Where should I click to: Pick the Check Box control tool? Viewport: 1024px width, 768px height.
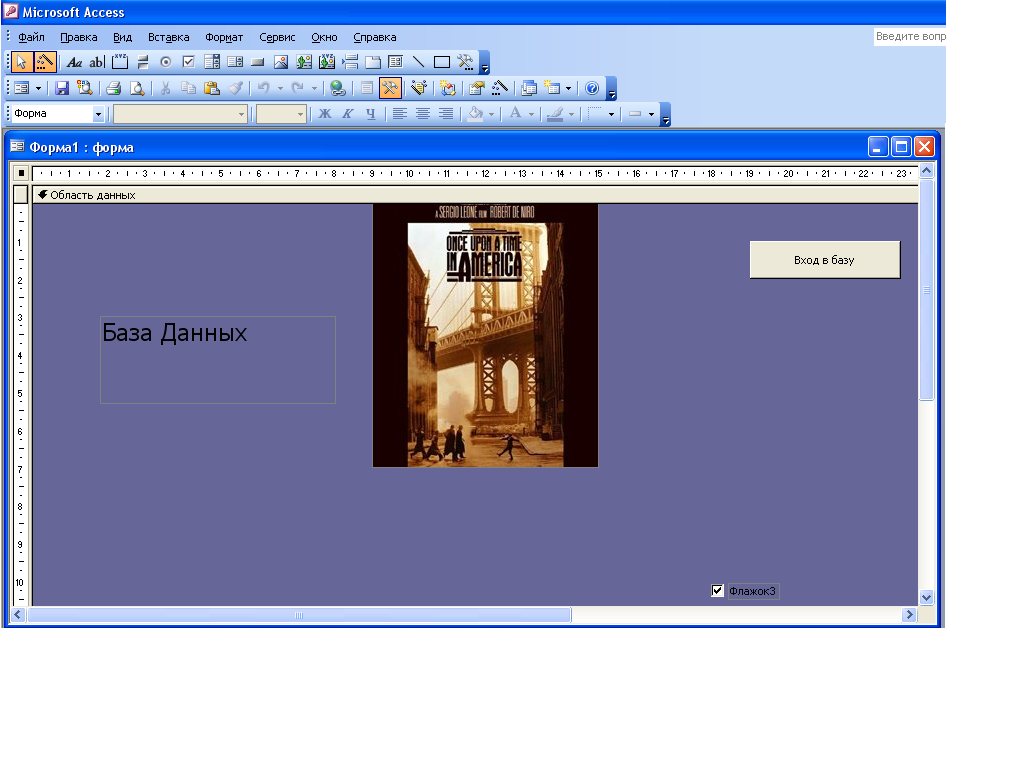pos(189,62)
